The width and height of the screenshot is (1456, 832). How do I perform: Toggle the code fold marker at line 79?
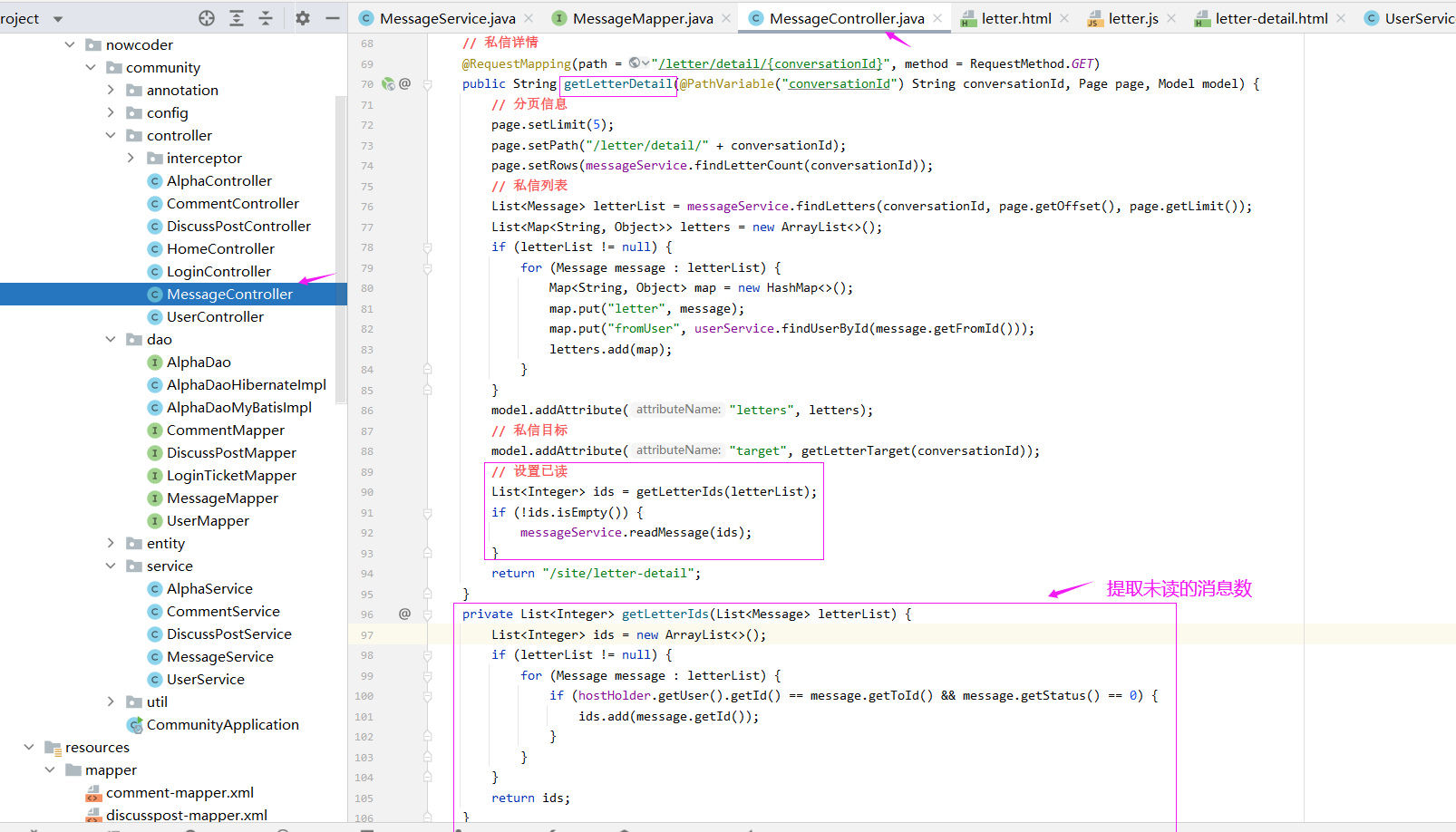point(427,268)
